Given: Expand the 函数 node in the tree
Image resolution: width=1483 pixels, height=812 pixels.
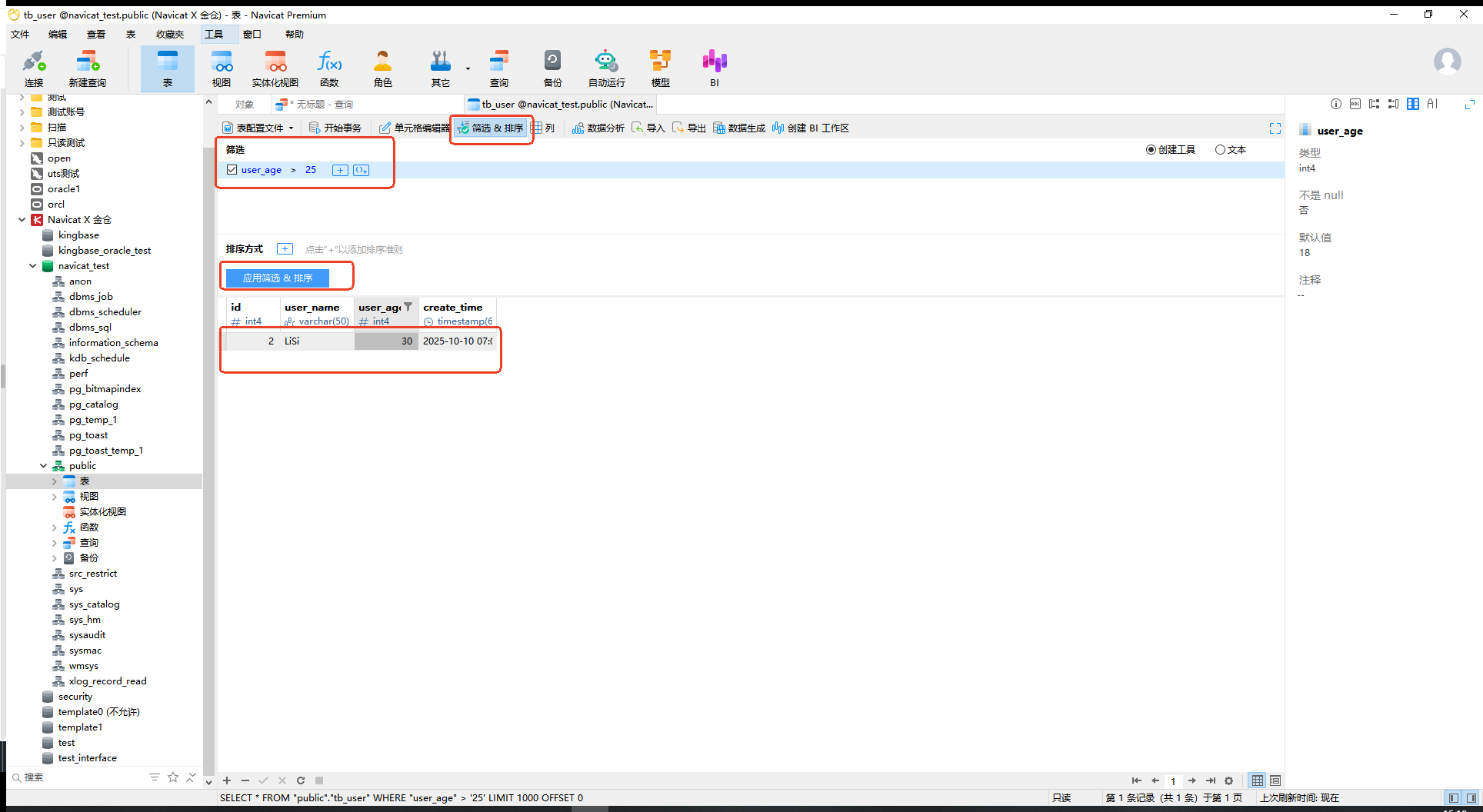Looking at the screenshot, I should click(54, 527).
